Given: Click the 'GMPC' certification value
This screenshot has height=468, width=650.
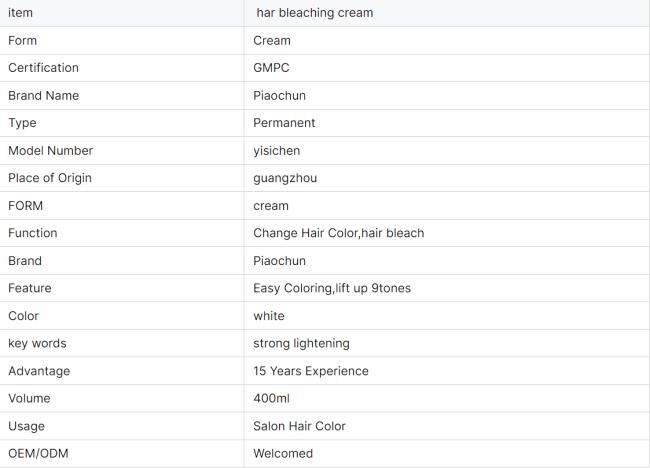Looking at the screenshot, I should [271, 68].
